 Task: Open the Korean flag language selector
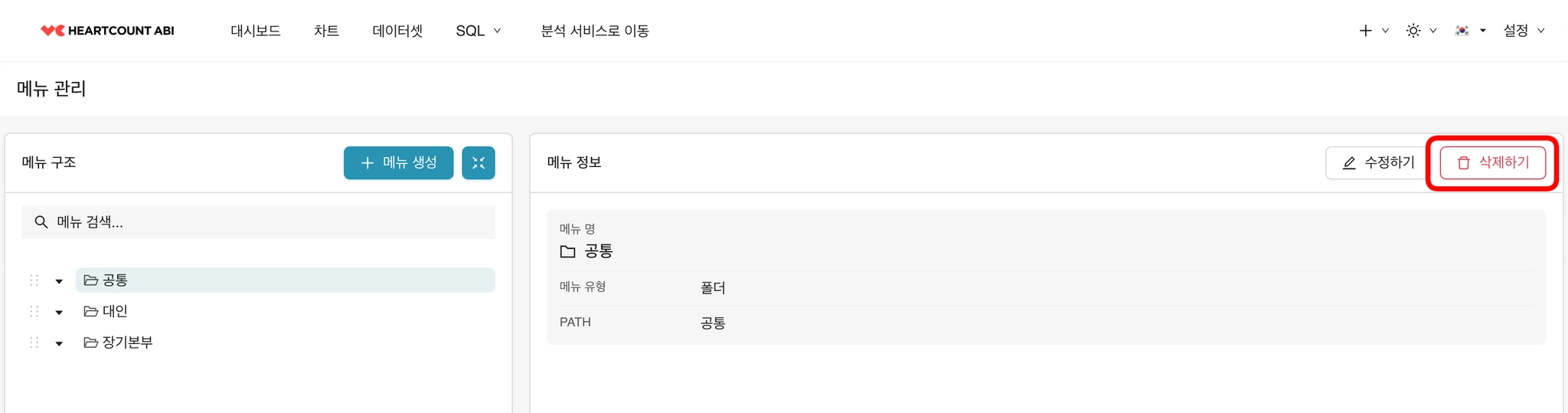pyautogui.click(x=1462, y=31)
